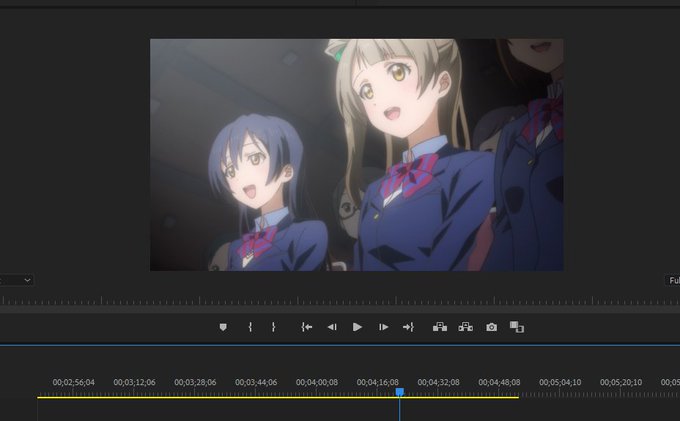
Task: Click timecode 00;03;28;06 on timeline ruler
Action: (195, 382)
